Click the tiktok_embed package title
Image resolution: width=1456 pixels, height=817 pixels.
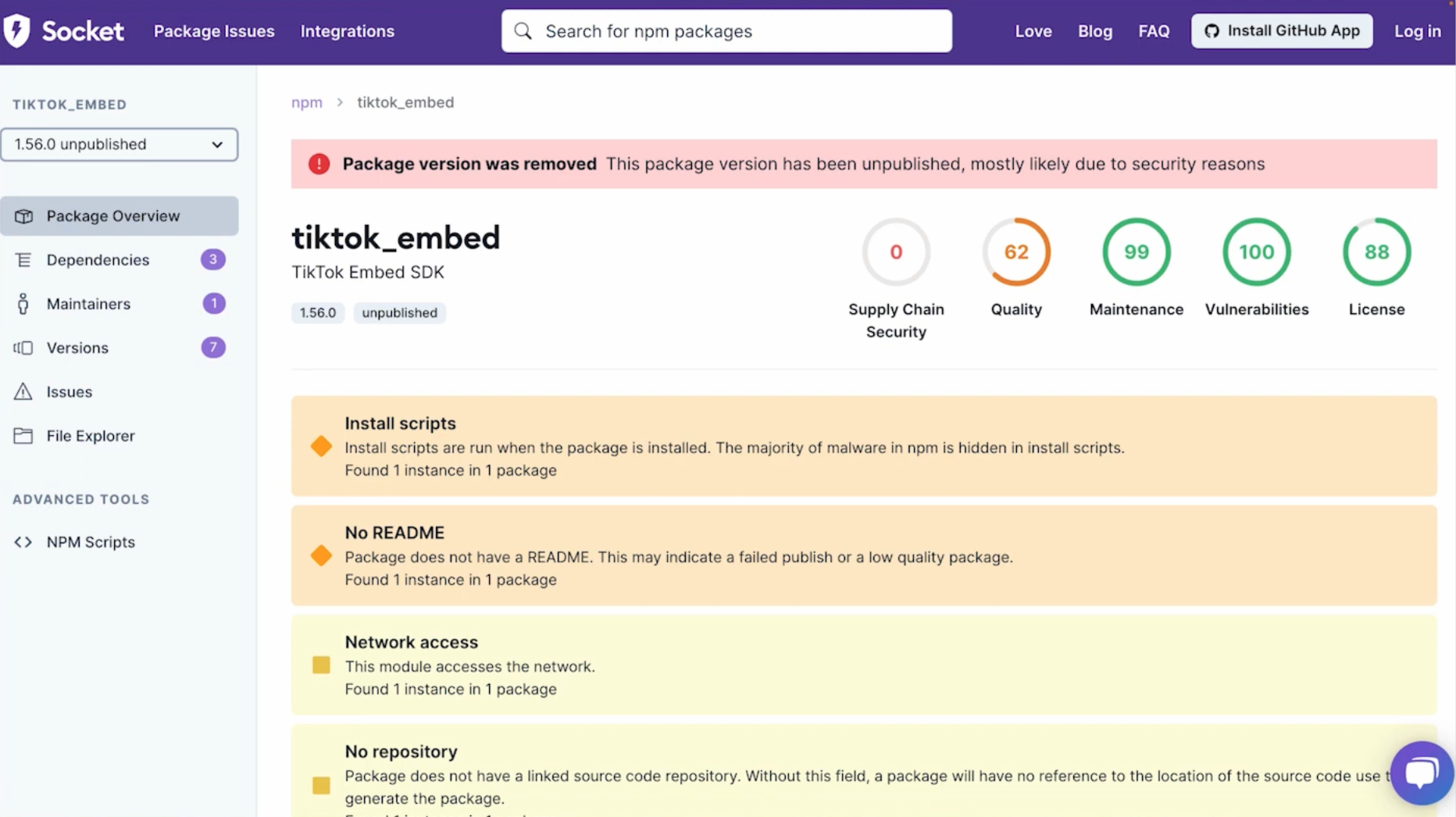point(395,237)
